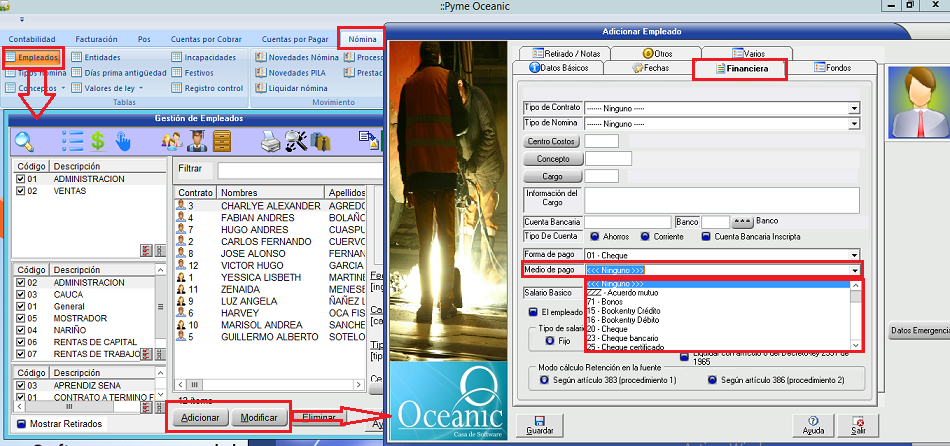The width and height of the screenshot is (950, 446).
Task: Click the Salir exit button
Action: pyautogui.click(x=857, y=425)
